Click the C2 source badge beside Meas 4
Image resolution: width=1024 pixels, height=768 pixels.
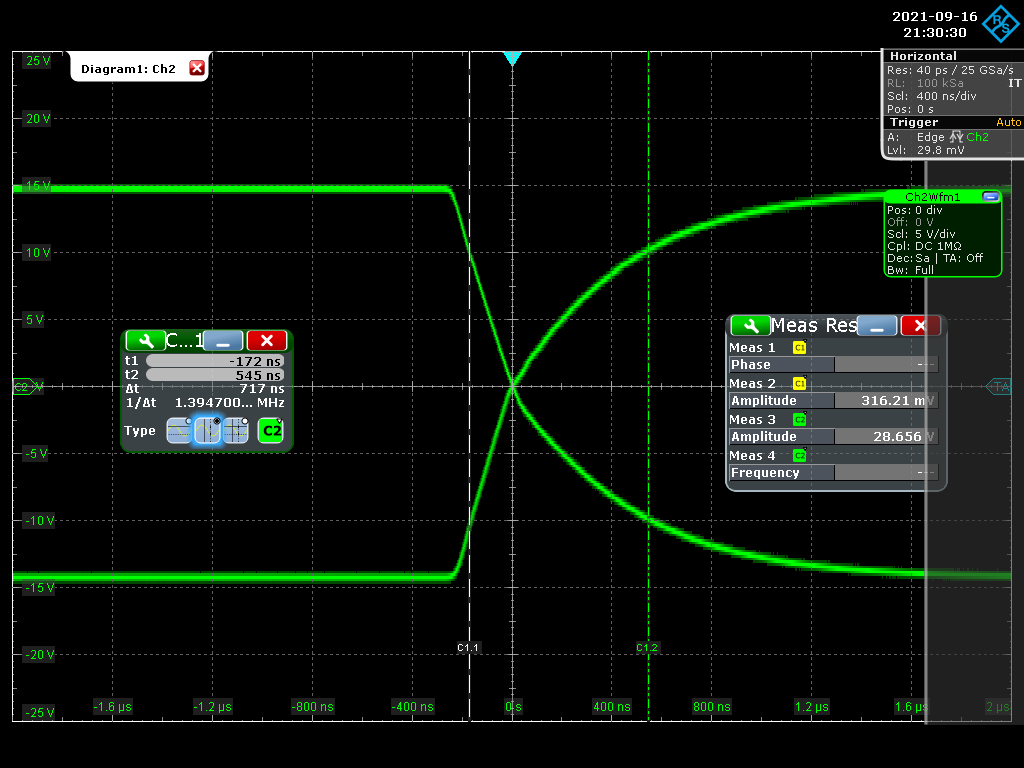coord(799,455)
